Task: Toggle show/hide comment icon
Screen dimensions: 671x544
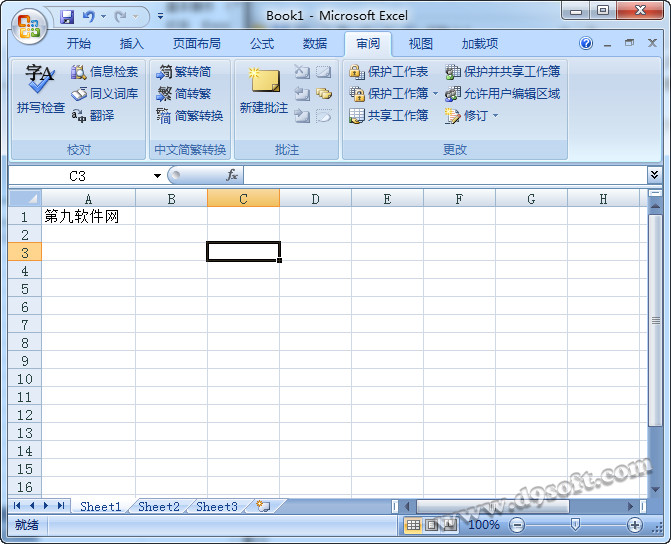Action: click(324, 71)
